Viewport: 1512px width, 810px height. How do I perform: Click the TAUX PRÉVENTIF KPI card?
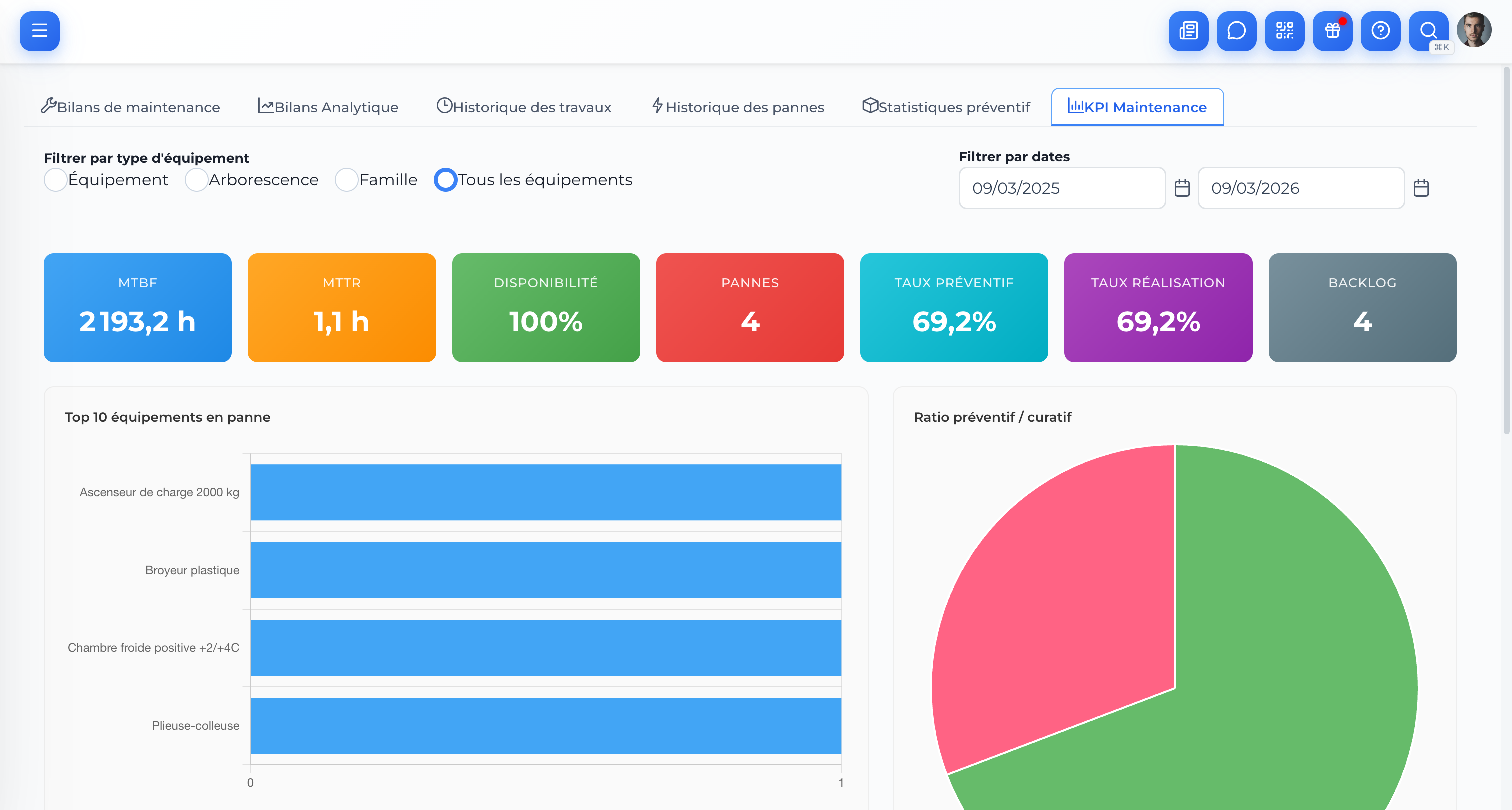coord(954,307)
